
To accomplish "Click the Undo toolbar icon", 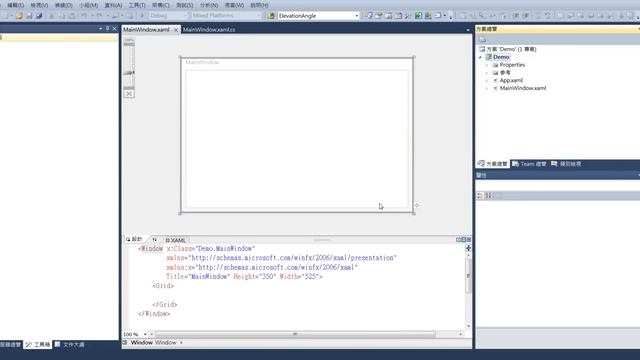I will [84, 16].
